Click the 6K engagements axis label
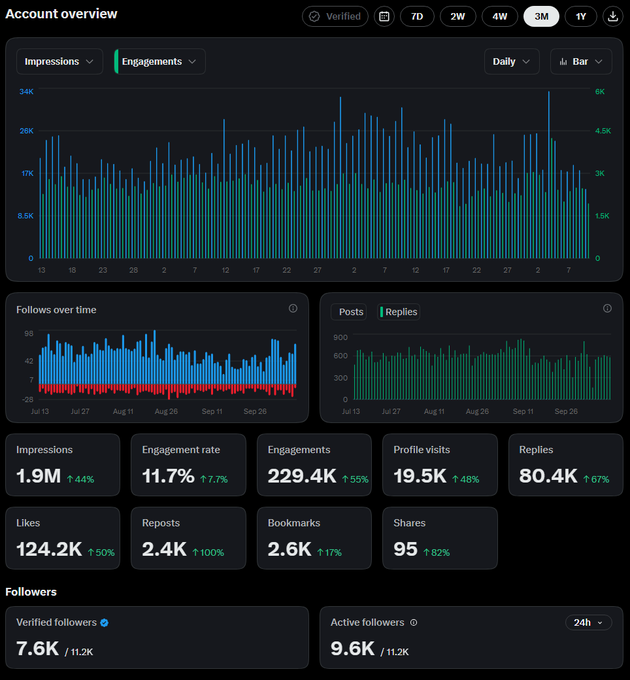The image size is (630, 680). 600,92
